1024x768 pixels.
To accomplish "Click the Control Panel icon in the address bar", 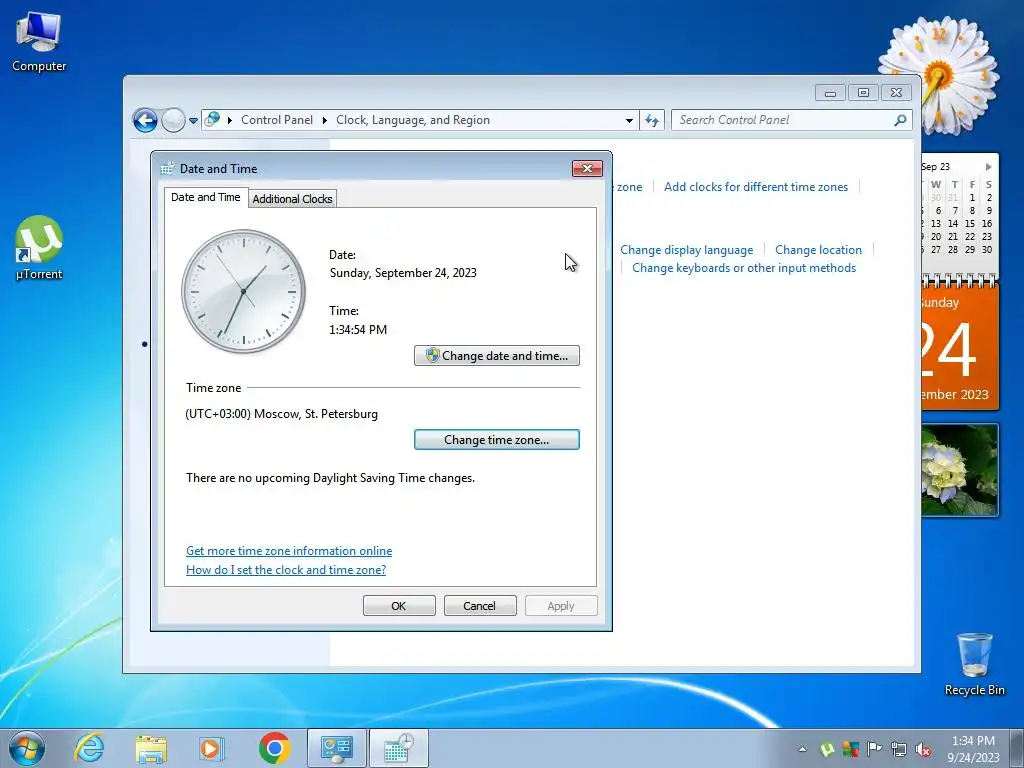I will tap(212, 120).
